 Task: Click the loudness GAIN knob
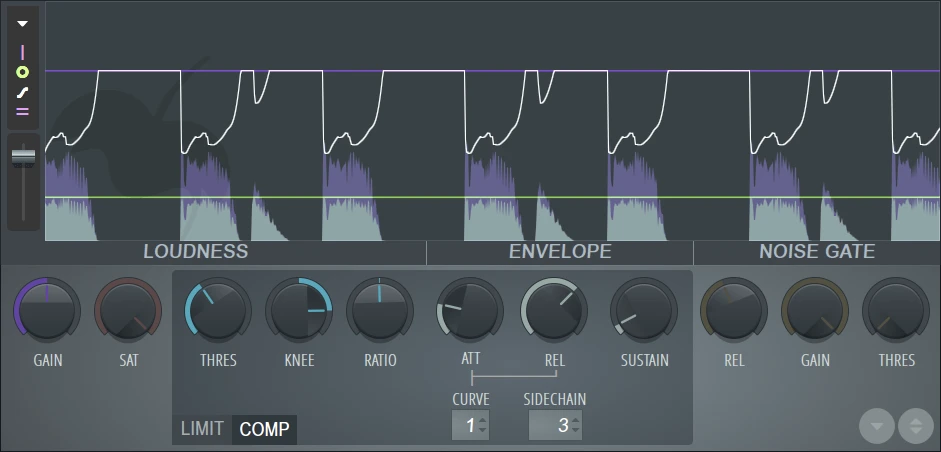coord(47,311)
